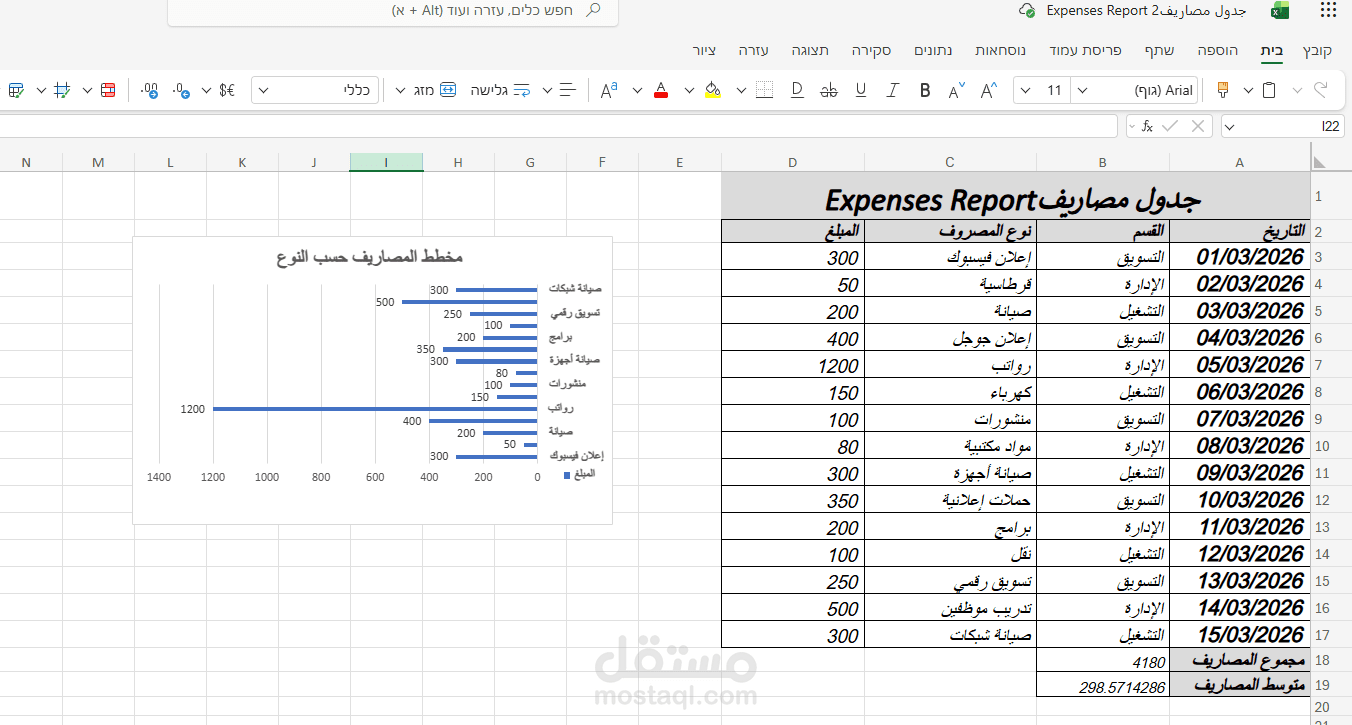The image size is (1352, 725).
Task: Click the green Excel logo icon
Action: [1279, 11]
